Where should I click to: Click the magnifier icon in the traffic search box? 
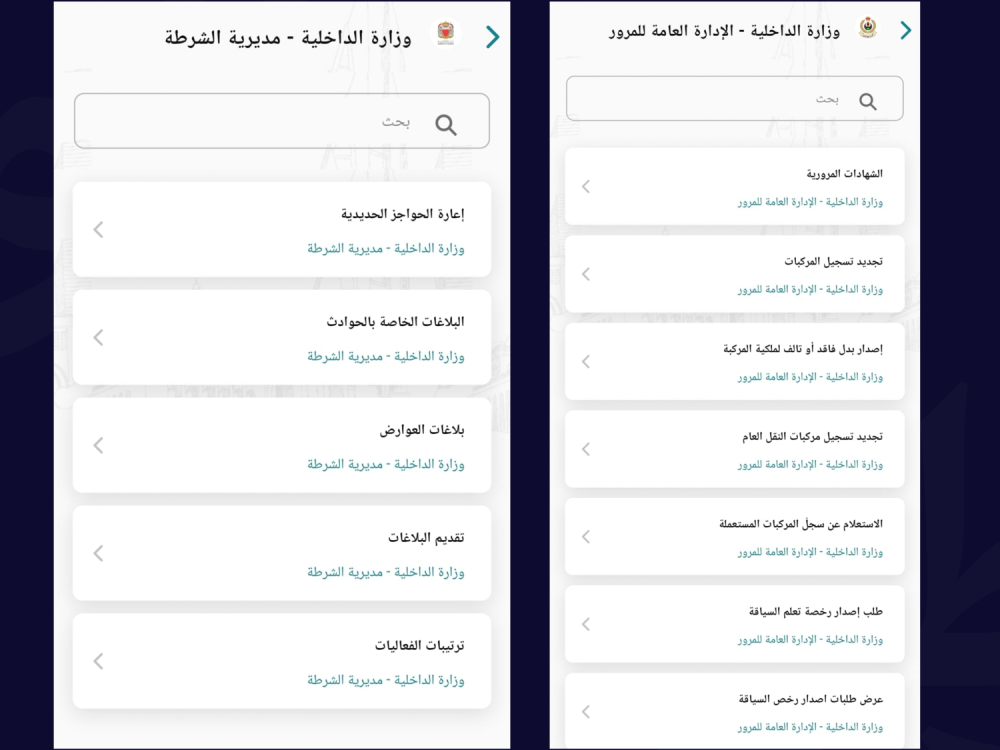pos(868,101)
